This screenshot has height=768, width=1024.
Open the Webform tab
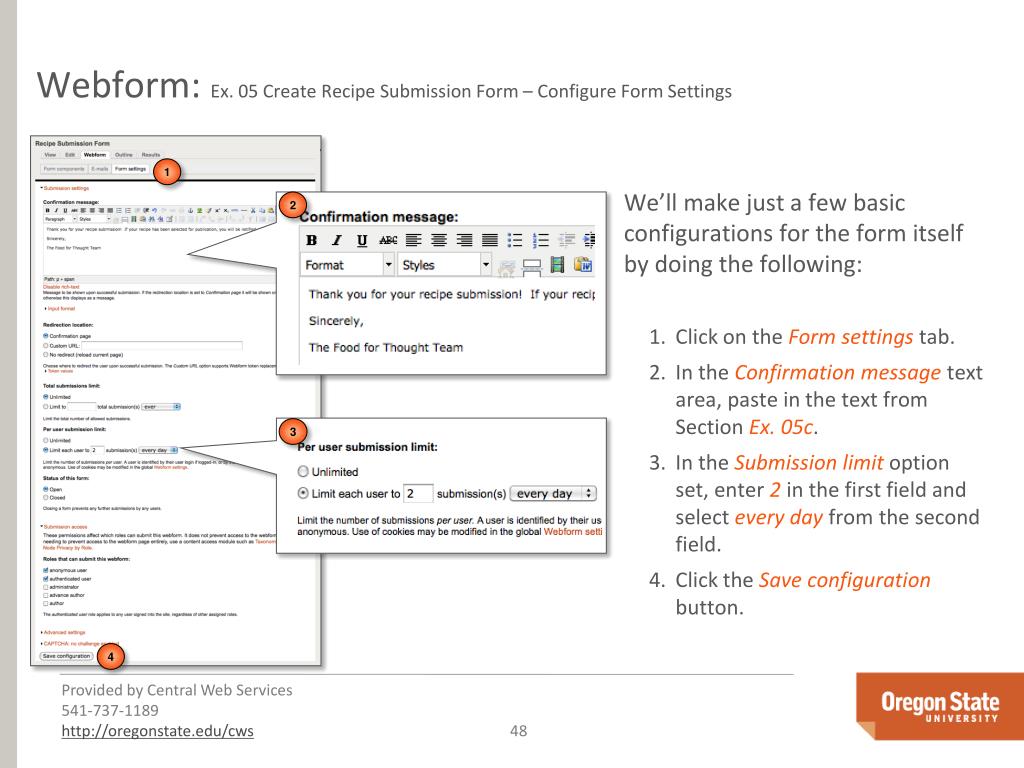click(95, 155)
